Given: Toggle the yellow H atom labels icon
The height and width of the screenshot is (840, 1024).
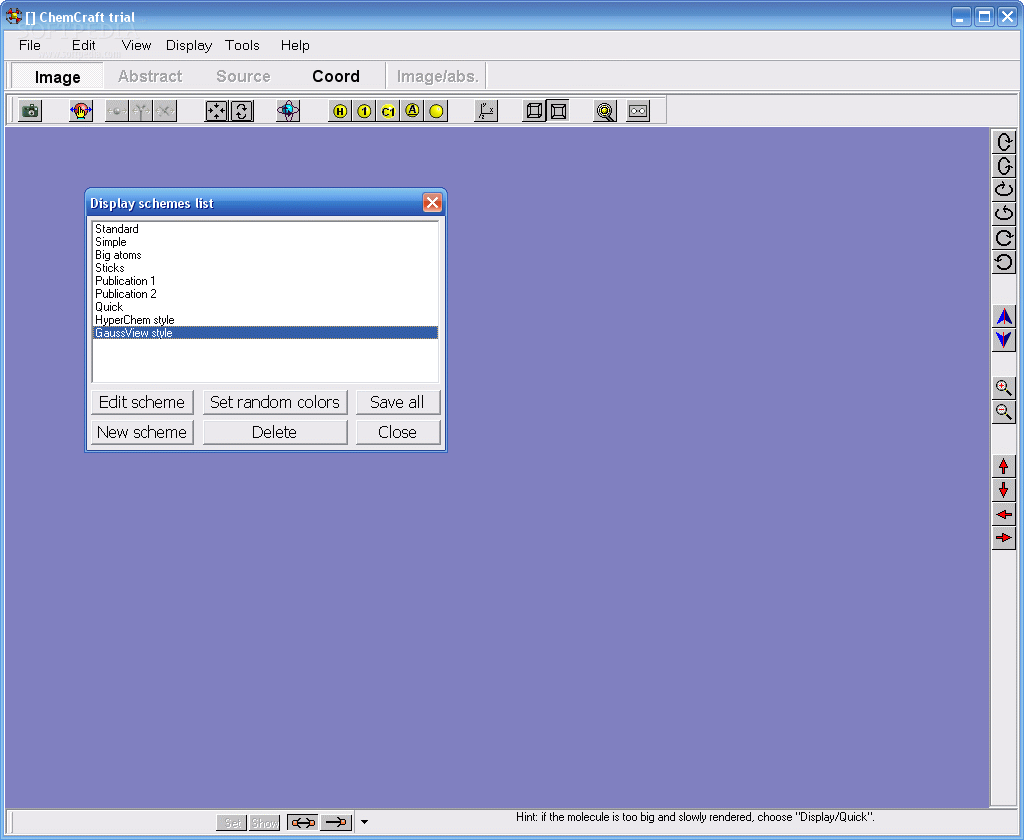Looking at the screenshot, I should point(340,111).
